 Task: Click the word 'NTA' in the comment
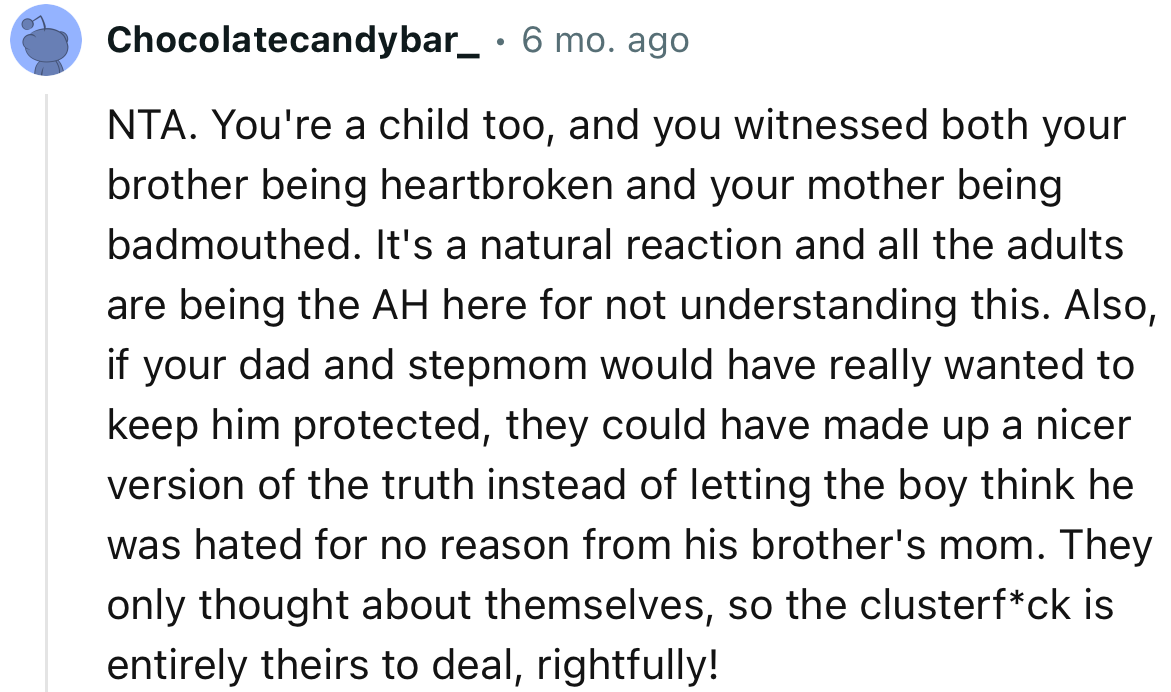coord(143,125)
